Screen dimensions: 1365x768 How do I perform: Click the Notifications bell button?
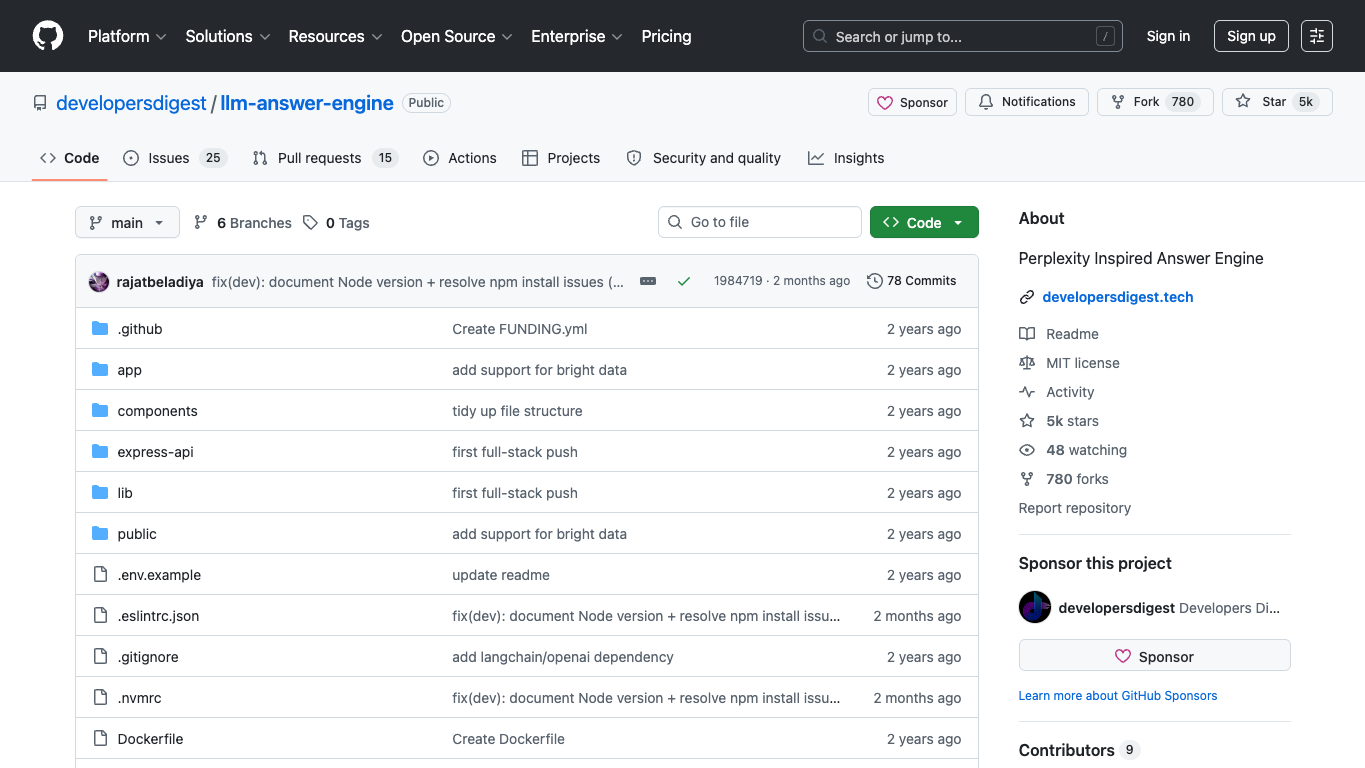pyautogui.click(x=1027, y=102)
